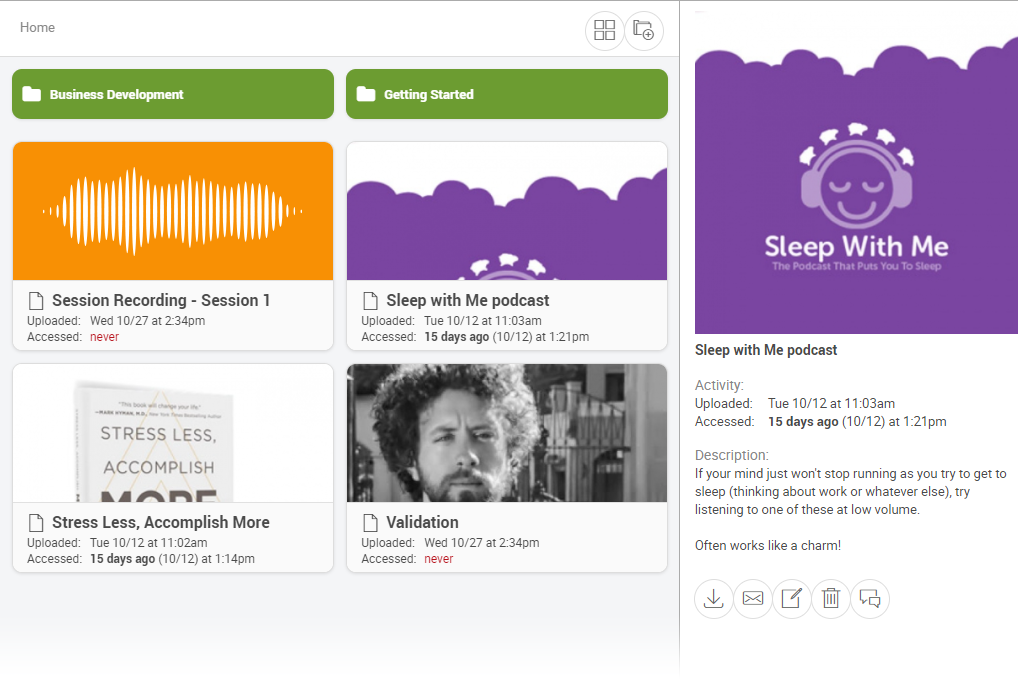Viewport: 1018px width, 679px height.
Task: Click the add new folder icon
Action: 644,30
